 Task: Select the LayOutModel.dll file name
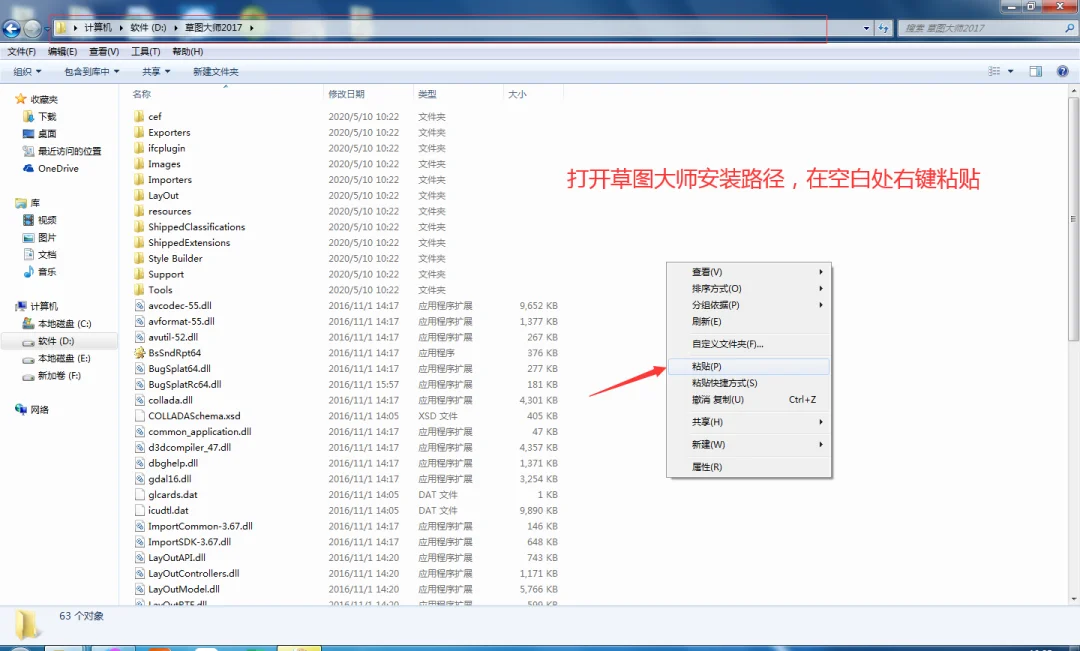point(184,589)
